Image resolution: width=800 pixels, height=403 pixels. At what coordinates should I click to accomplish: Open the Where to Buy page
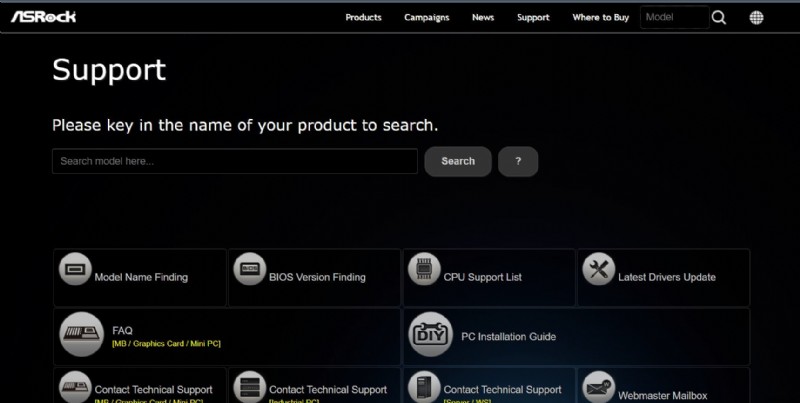(x=601, y=17)
